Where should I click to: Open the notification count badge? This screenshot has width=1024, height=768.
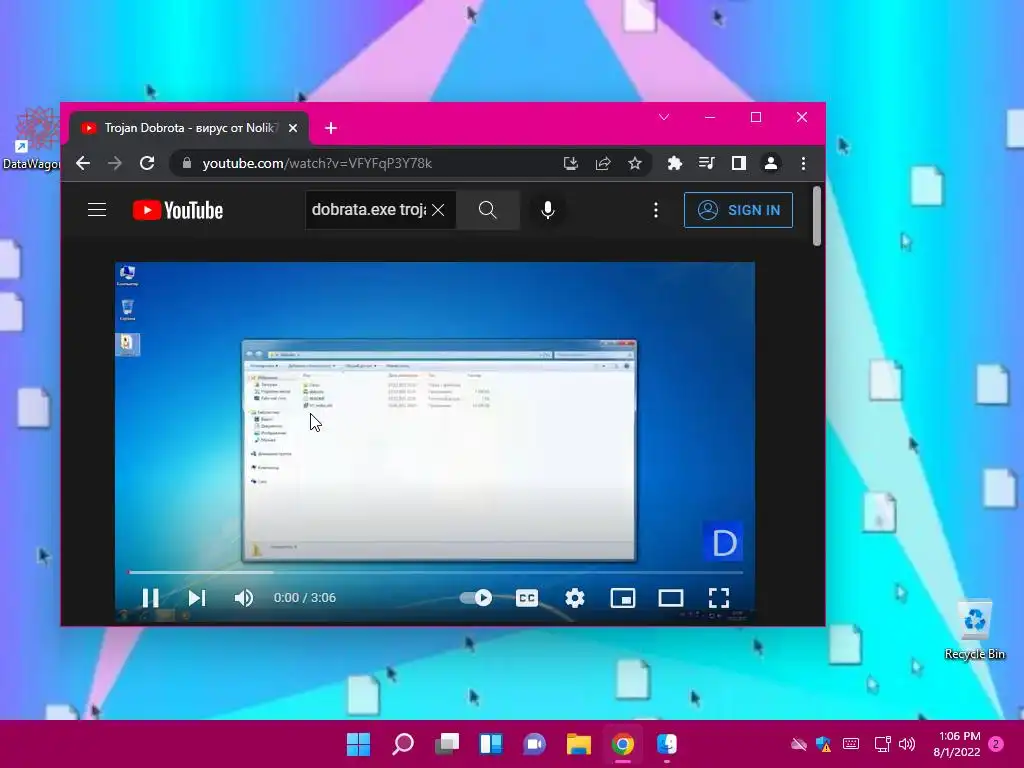click(996, 744)
